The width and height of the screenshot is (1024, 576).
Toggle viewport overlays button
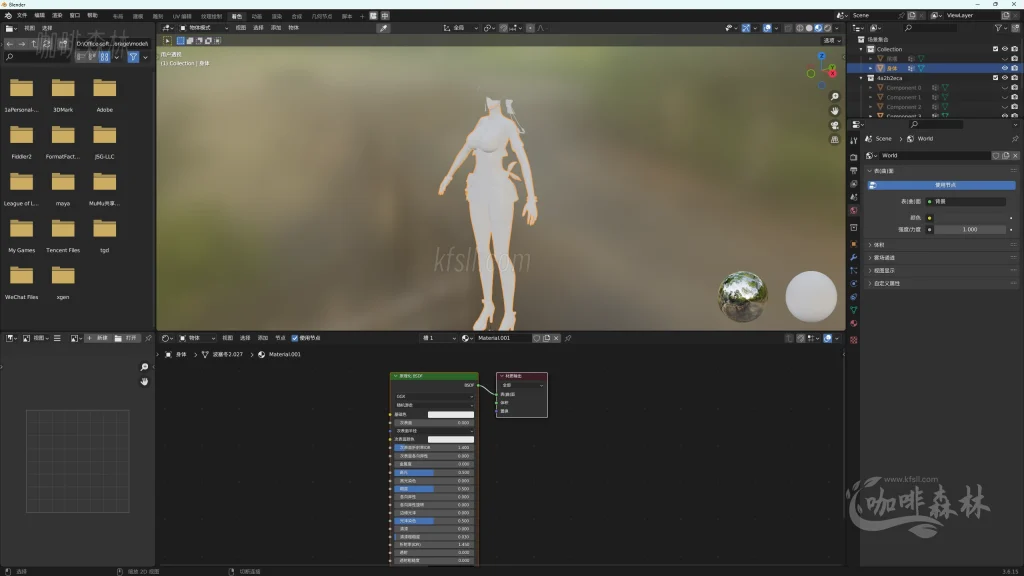point(767,28)
